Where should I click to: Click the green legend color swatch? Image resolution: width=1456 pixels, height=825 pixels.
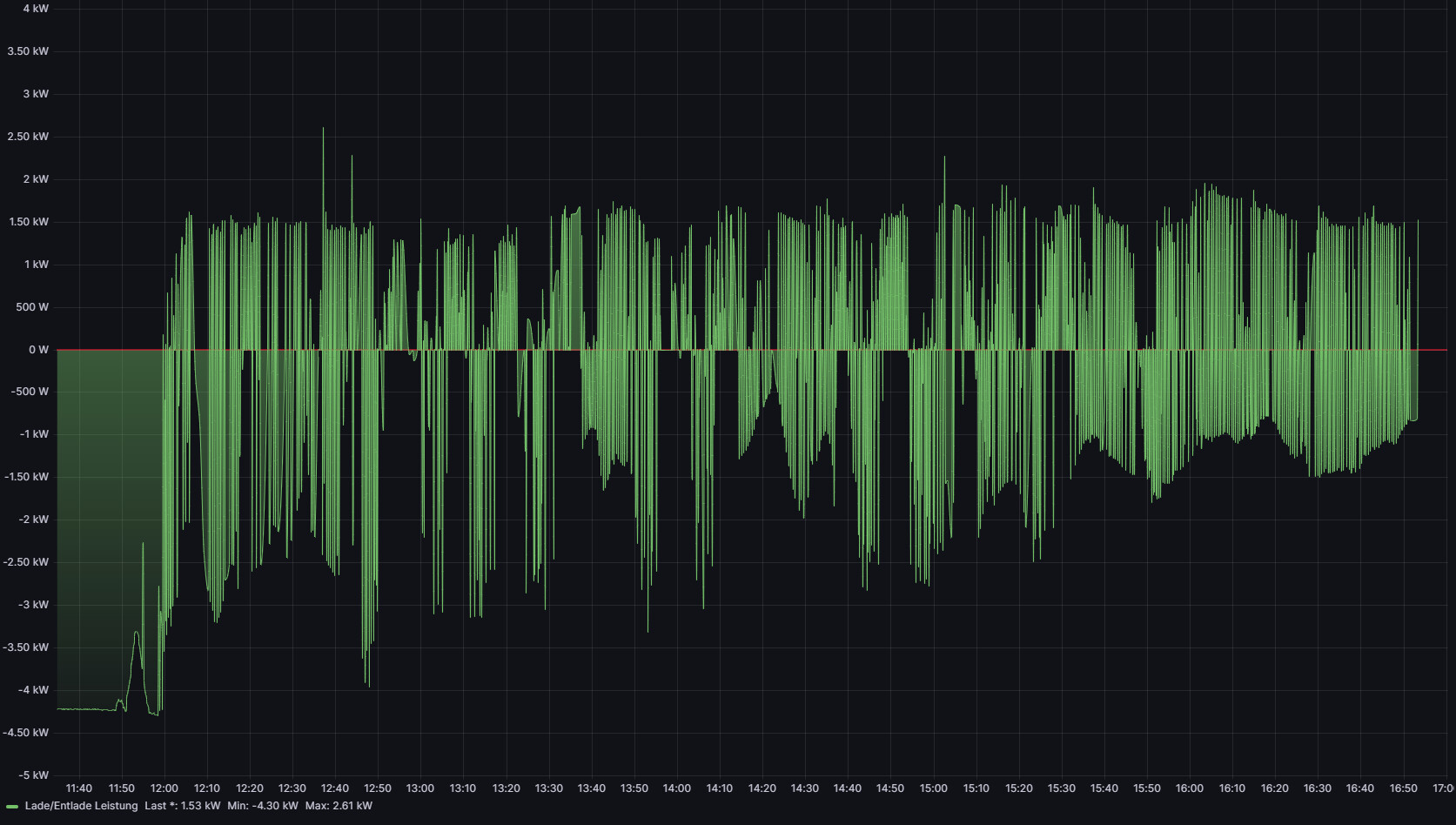pyautogui.click(x=12, y=807)
